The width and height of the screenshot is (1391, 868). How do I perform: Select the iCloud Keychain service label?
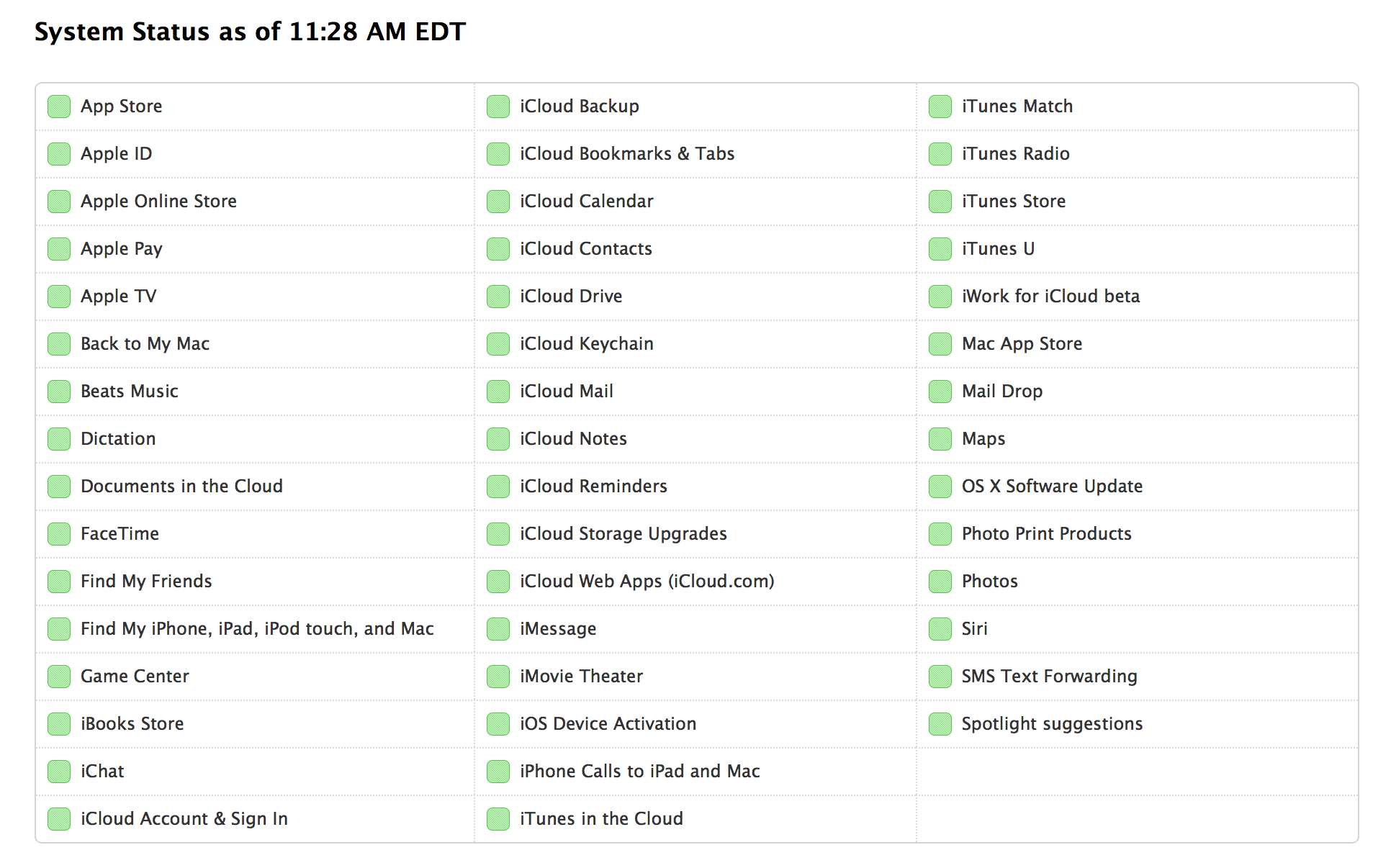(x=587, y=344)
